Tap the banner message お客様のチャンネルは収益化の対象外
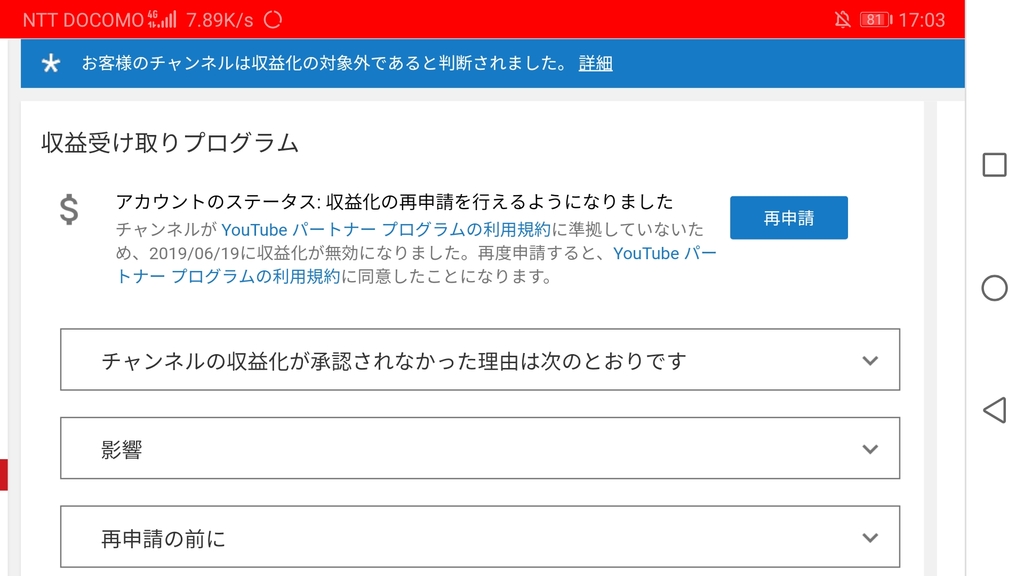The image size is (1024, 576). pos(325,63)
